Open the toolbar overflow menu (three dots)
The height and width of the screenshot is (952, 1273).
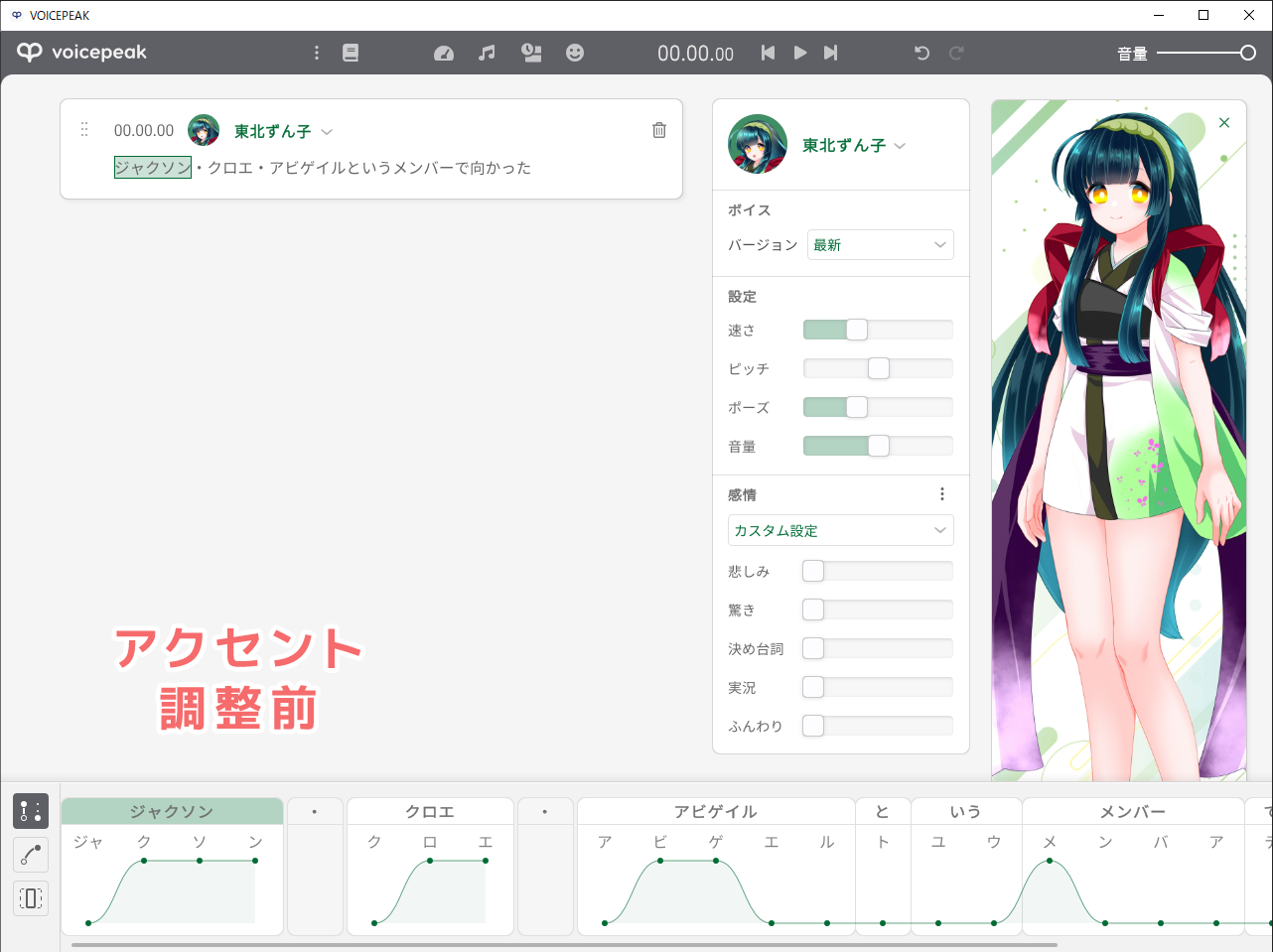(x=316, y=53)
